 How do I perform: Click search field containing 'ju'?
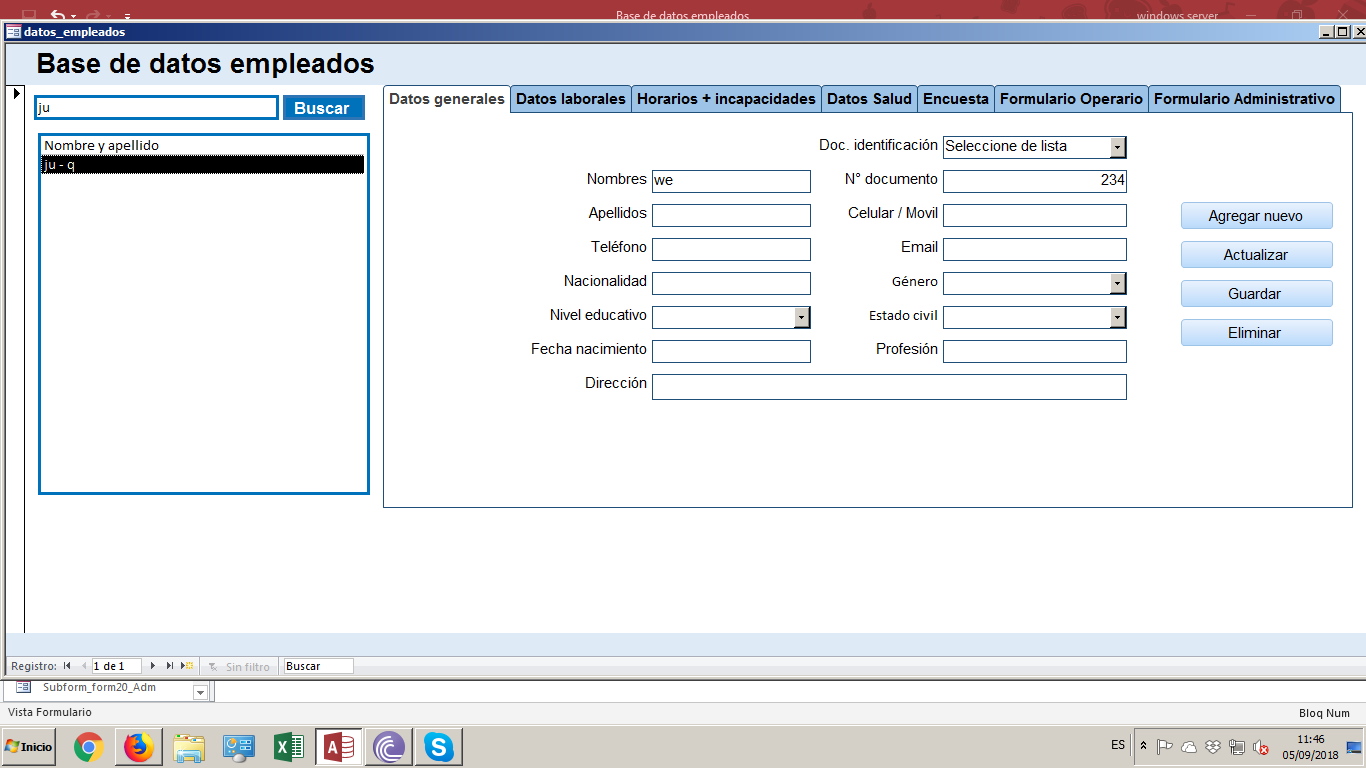coord(156,108)
